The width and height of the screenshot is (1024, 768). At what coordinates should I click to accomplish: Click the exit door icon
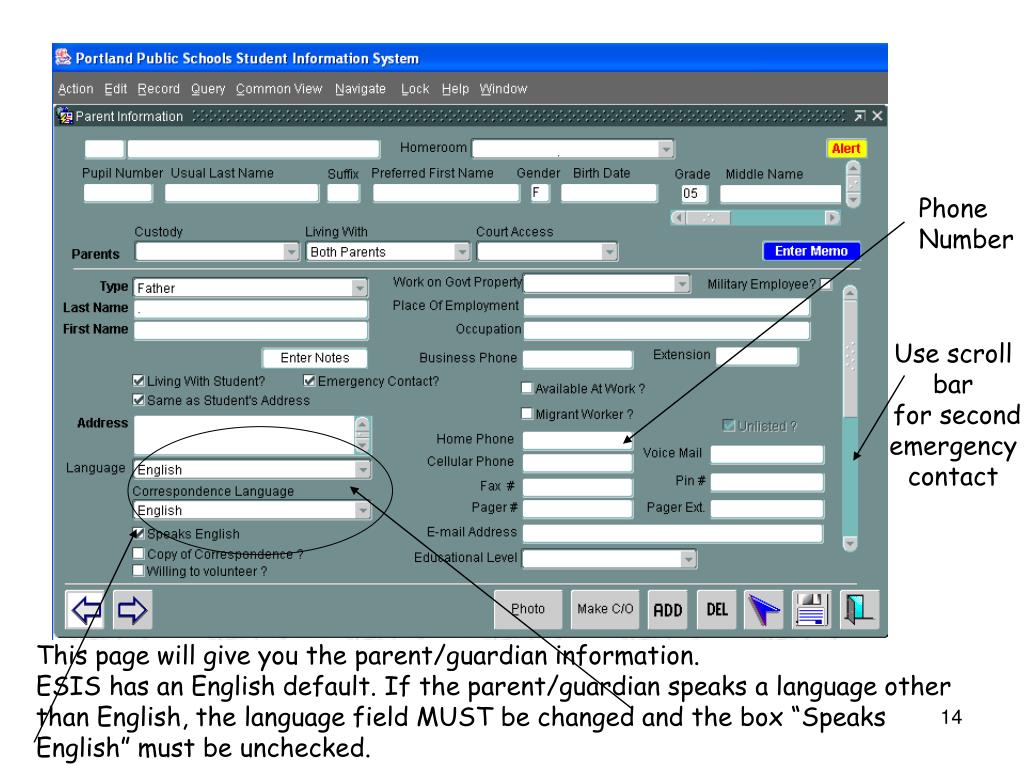coord(859,610)
